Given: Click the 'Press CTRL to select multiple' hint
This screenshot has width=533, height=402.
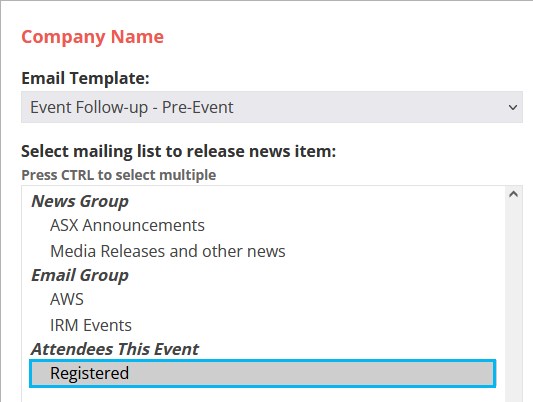Looking at the screenshot, I should pyautogui.click(x=119, y=175).
